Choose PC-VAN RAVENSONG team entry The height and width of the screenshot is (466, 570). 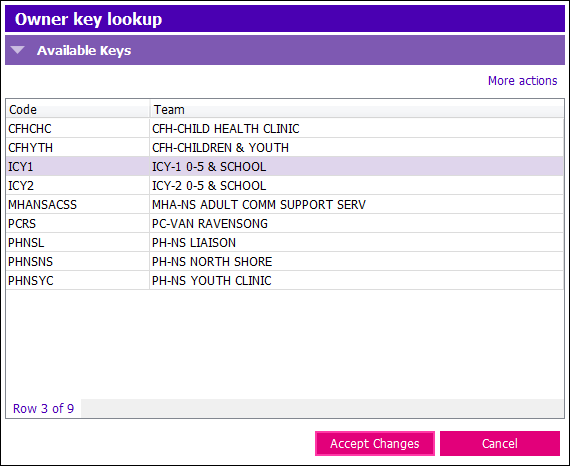point(210,224)
